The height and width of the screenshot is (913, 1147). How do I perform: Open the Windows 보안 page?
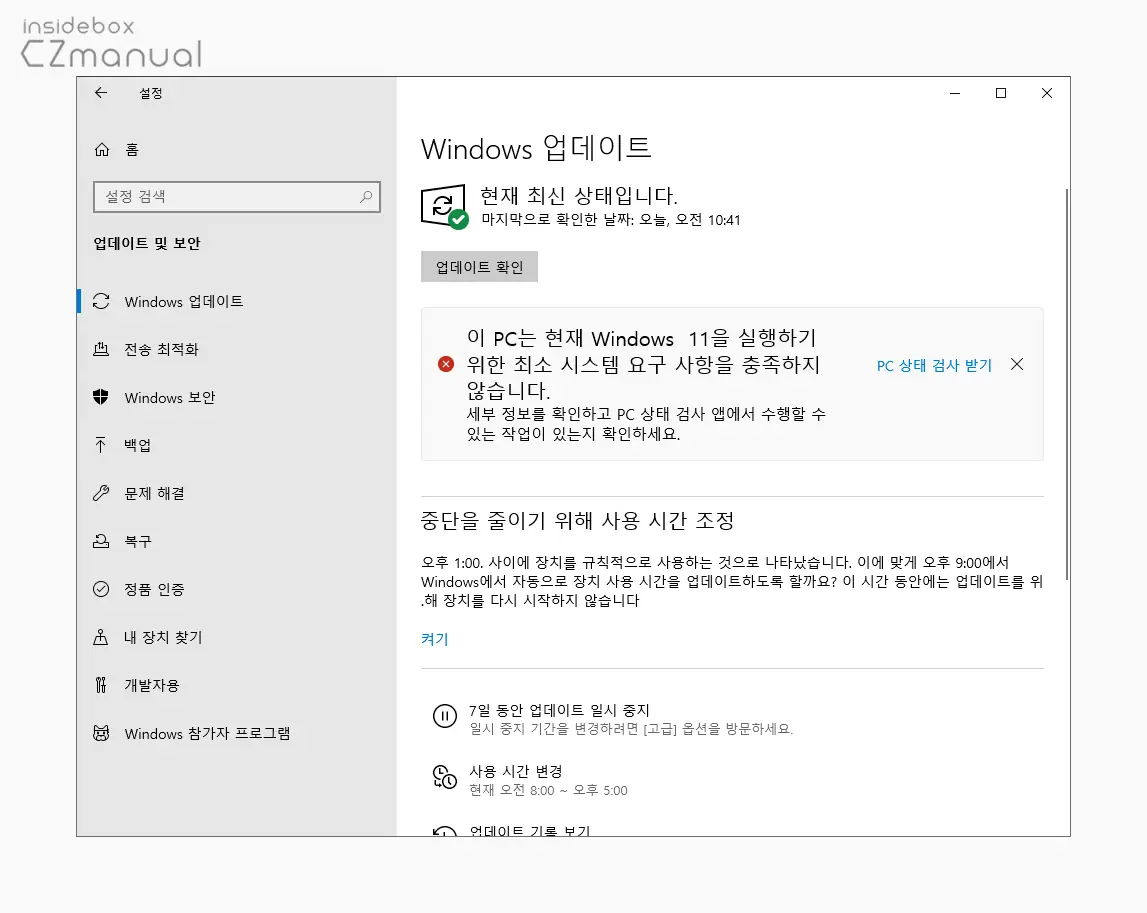(236, 397)
